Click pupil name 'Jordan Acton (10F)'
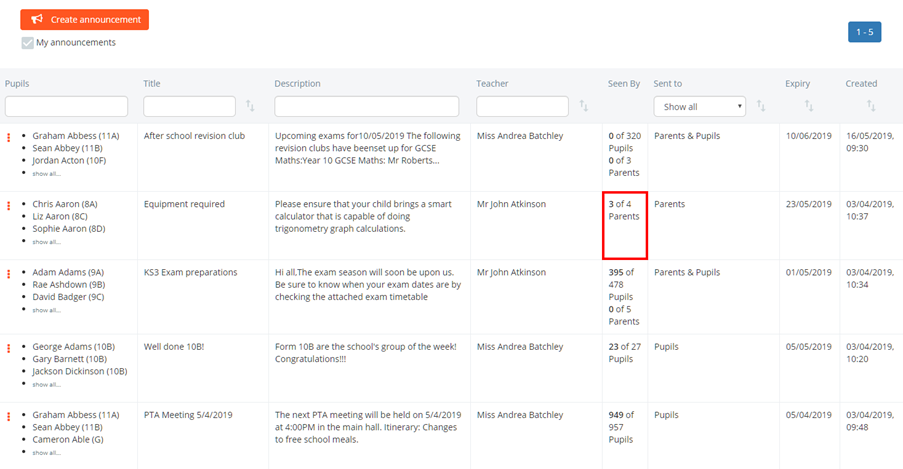 69,160
